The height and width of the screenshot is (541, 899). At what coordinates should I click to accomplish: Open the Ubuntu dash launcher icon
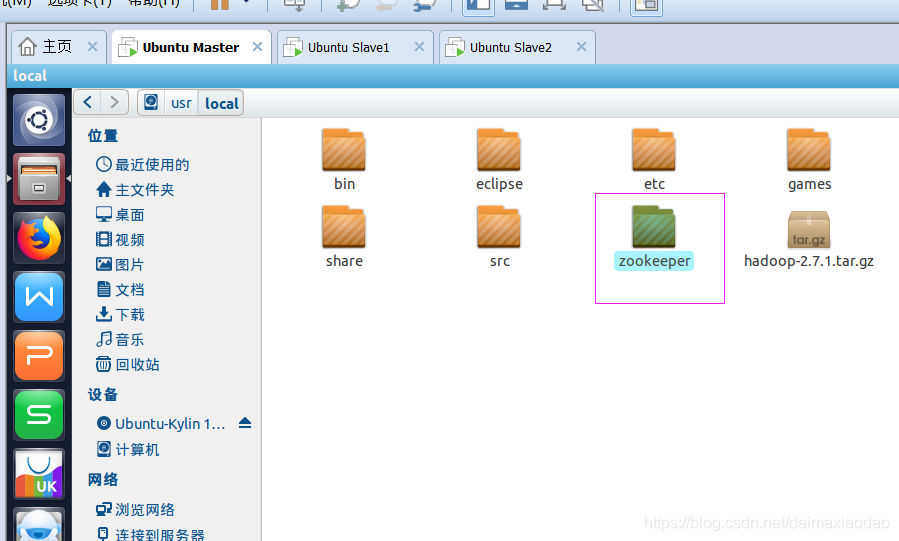pyautogui.click(x=39, y=120)
